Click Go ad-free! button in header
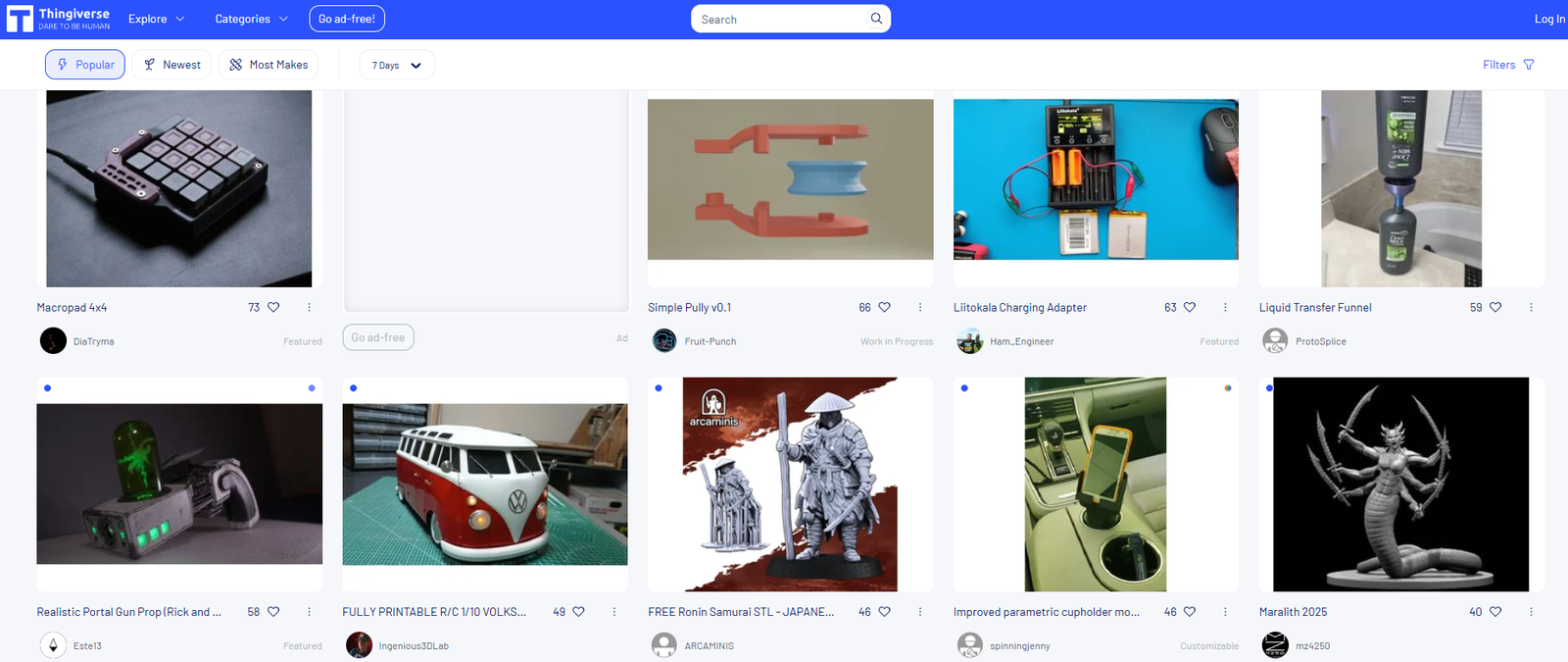Image resolution: width=1568 pixels, height=662 pixels. [x=347, y=19]
